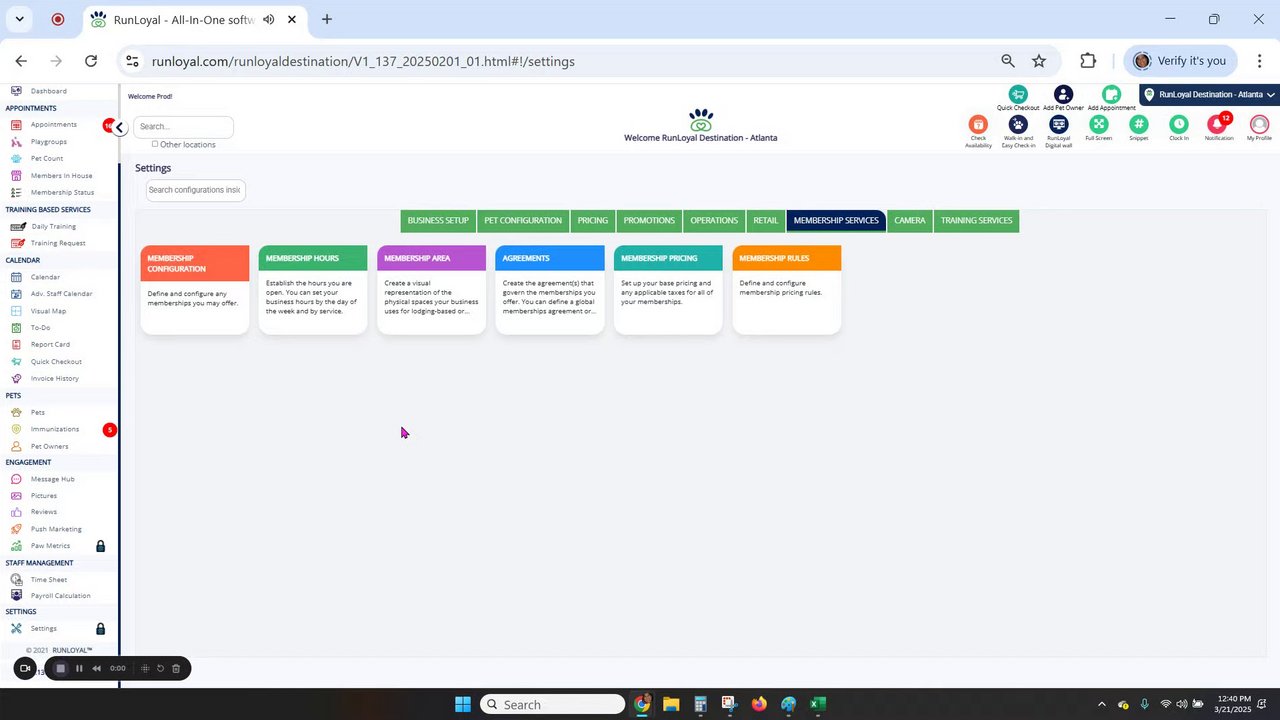This screenshot has height=720, width=1280.
Task: Bookmark this page with the star icon
Action: point(1039,61)
